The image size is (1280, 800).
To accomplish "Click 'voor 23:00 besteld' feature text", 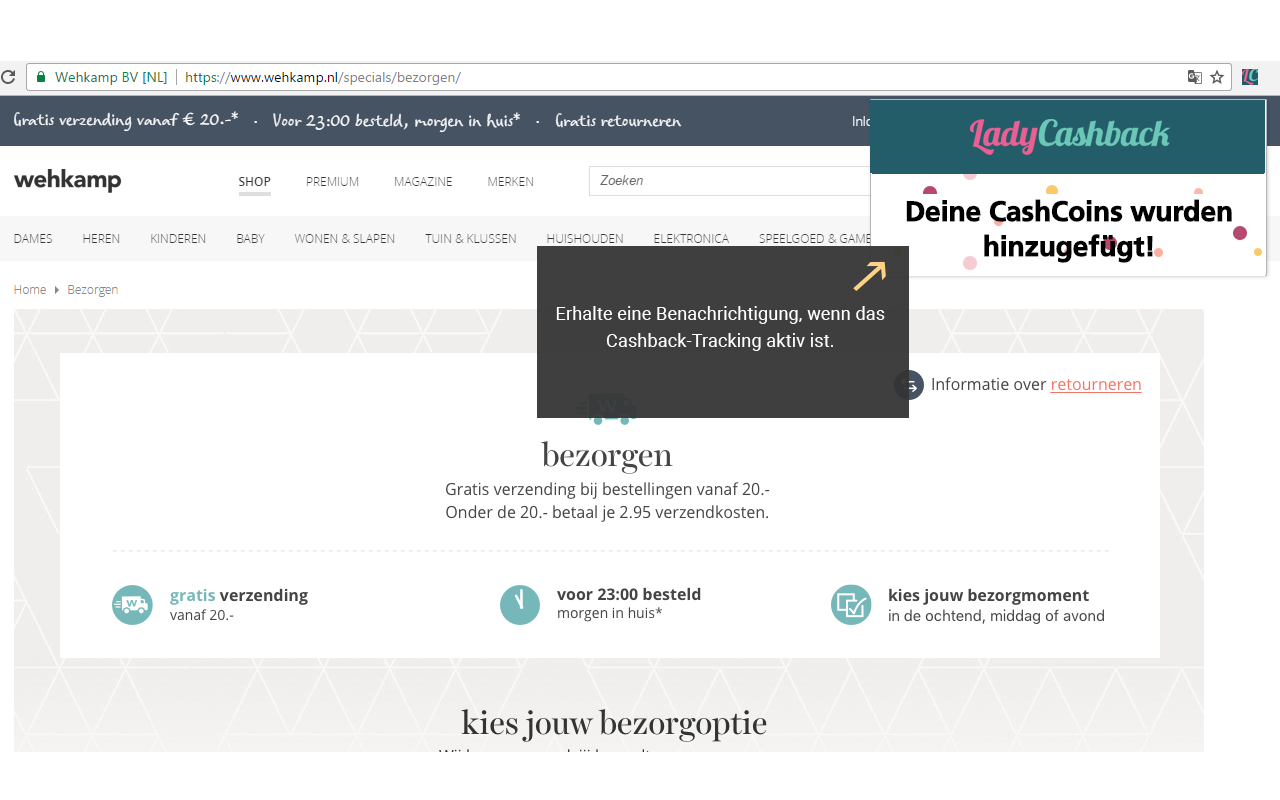I will pyautogui.click(x=629, y=594).
